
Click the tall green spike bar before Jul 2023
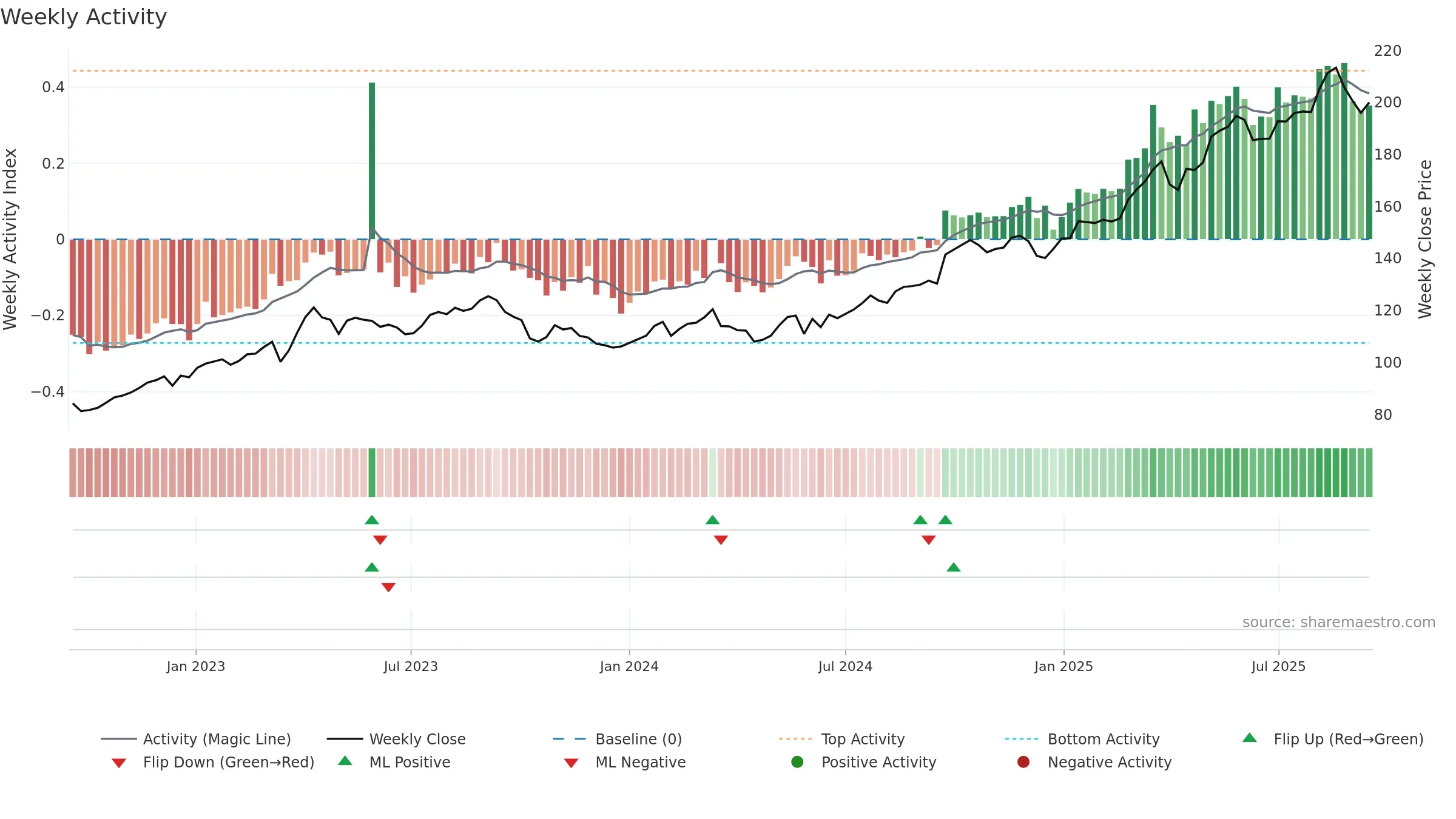(372, 161)
